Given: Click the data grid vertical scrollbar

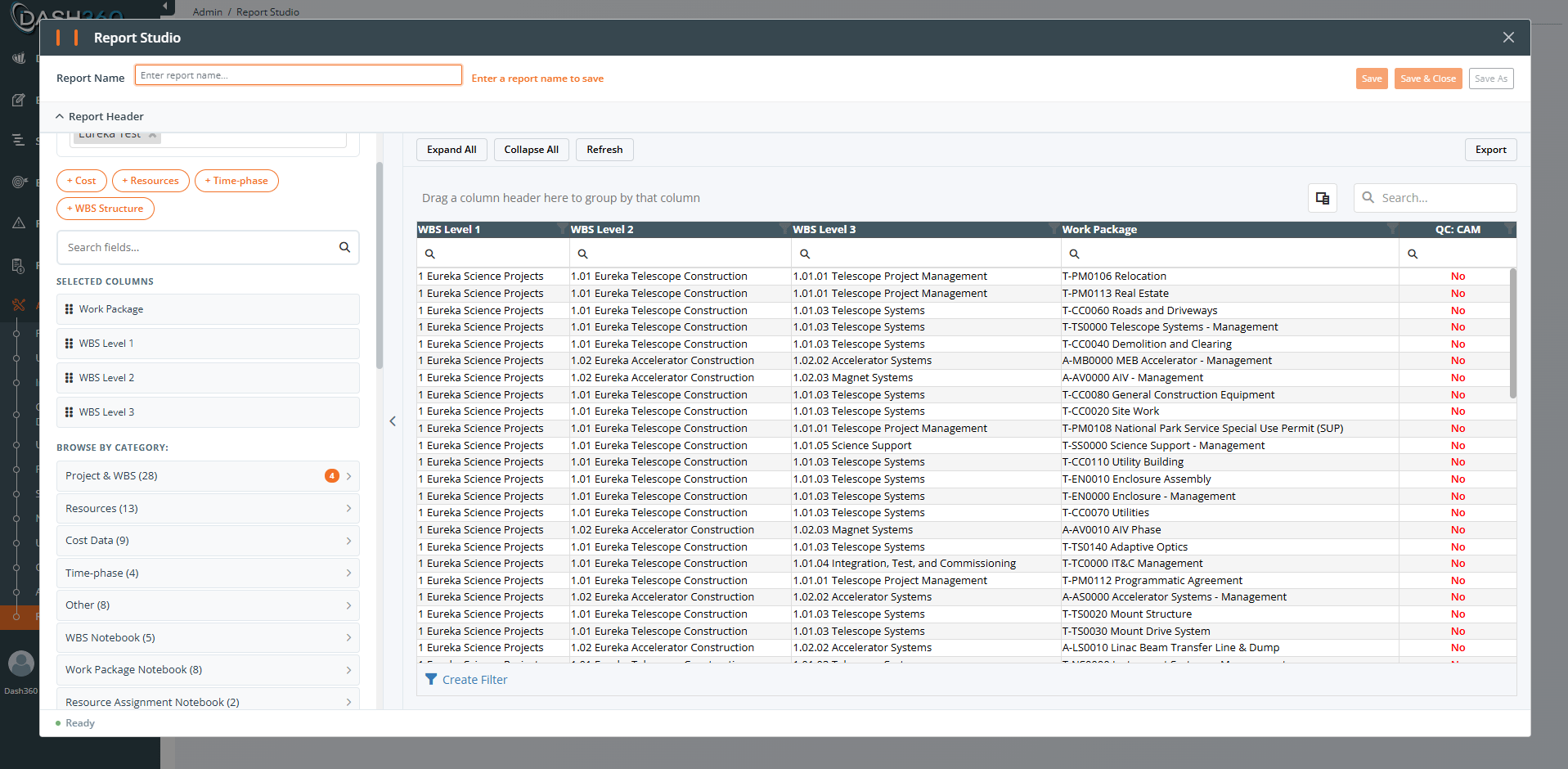Looking at the screenshot, I should coord(1512,334).
